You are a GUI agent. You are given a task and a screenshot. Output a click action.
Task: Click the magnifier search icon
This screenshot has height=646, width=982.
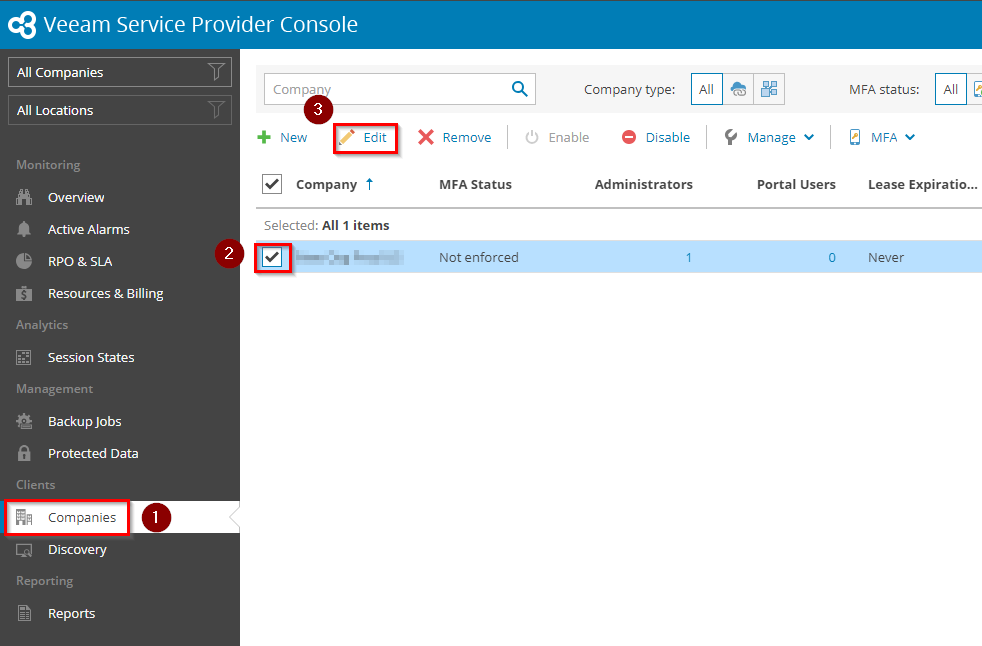click(x=520, y=88)
